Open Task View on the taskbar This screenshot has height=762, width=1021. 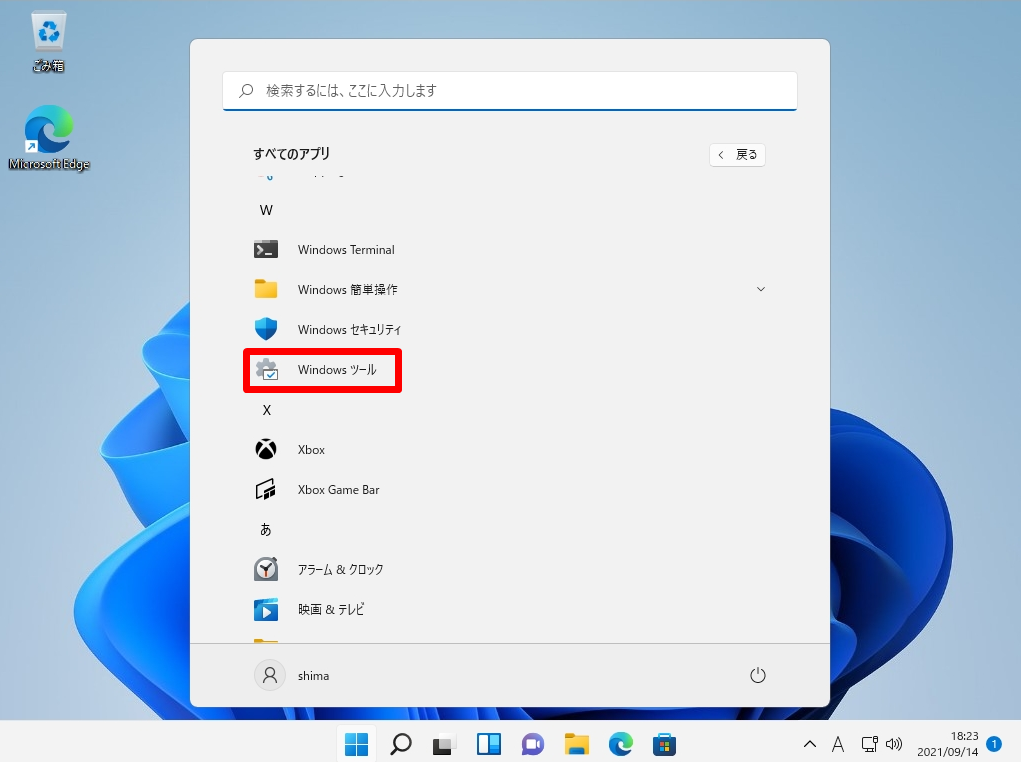[444, 744]
